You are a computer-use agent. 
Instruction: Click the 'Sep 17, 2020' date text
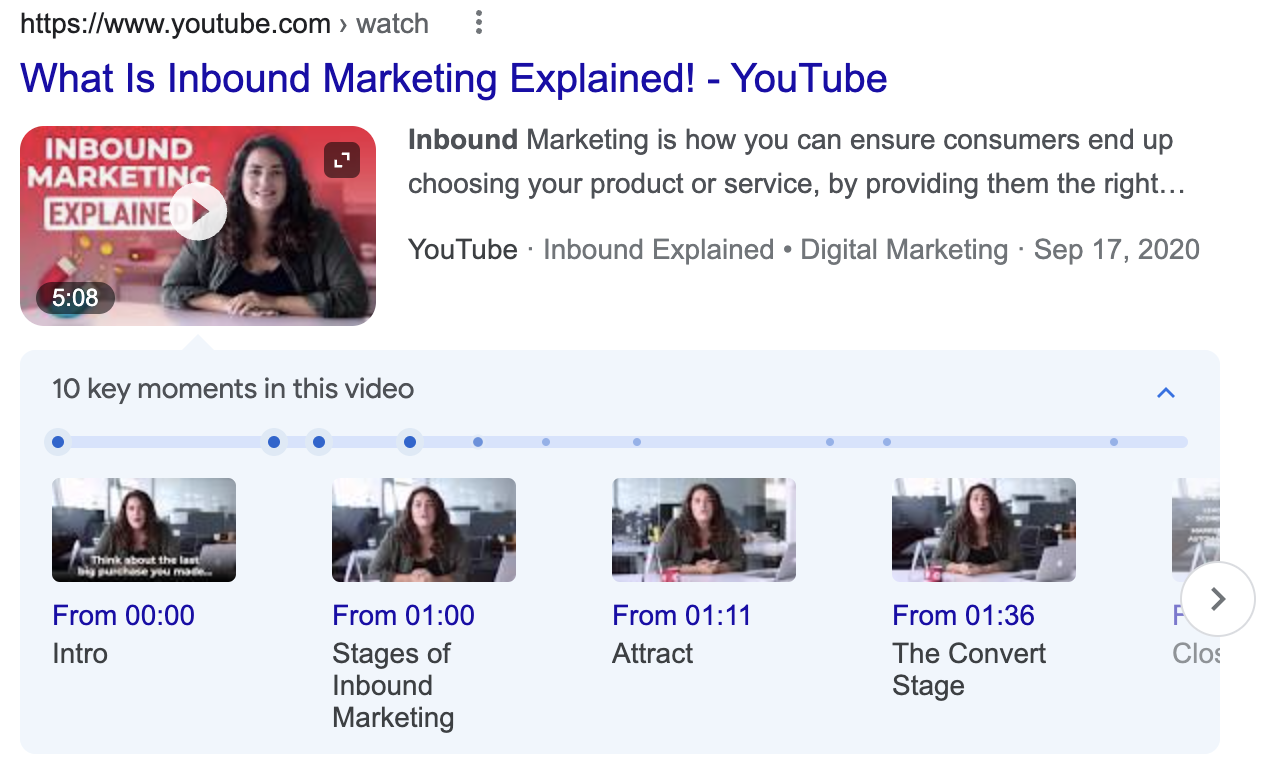point(1117,249)
